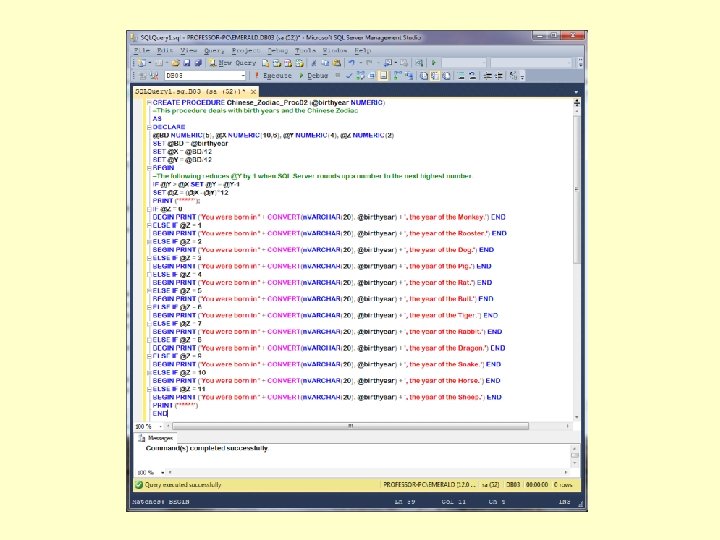Click the Connect icon left of the DB03 box
The image size is (720, 540).
pos(142,75)
